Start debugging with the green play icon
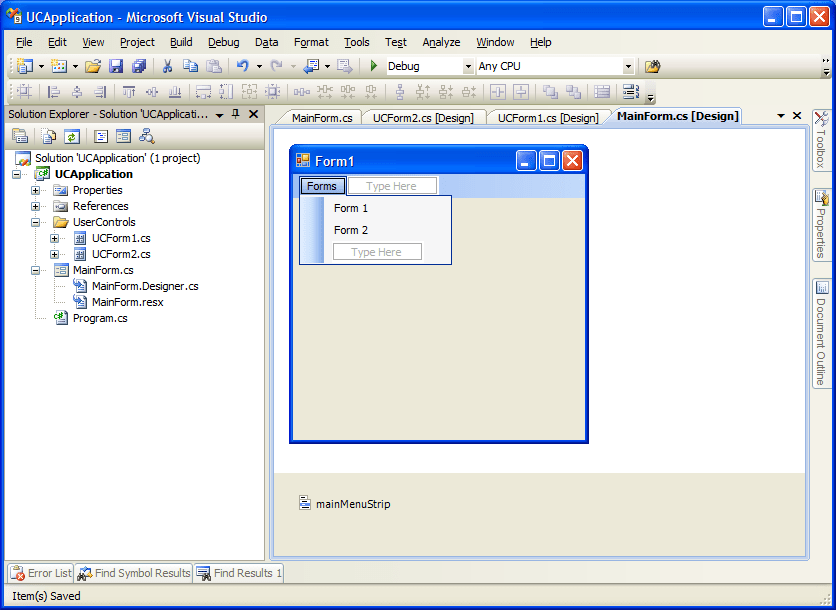This screenshot has height=610, width=836. tap(373, 65)
